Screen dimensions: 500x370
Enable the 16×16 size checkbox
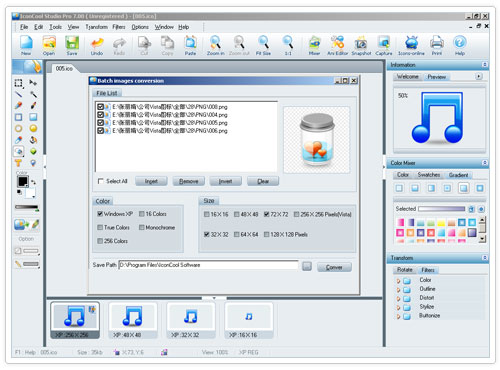pyautogui.click(x=207, y=214)
